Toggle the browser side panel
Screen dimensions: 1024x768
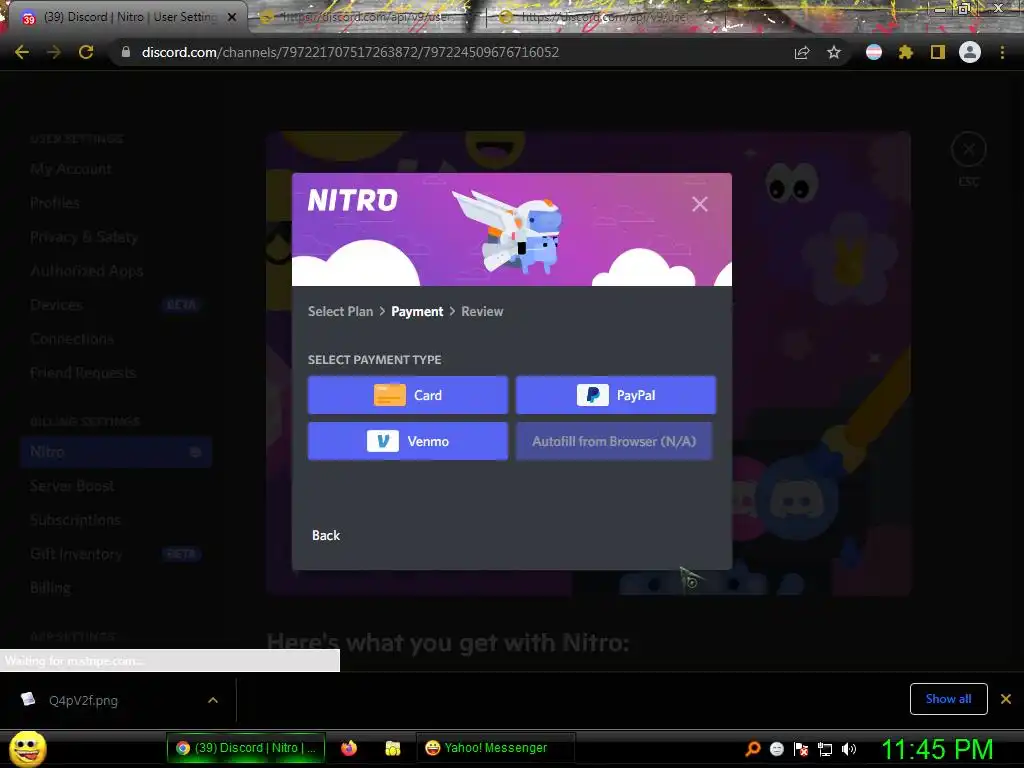[x=938, y=52]
